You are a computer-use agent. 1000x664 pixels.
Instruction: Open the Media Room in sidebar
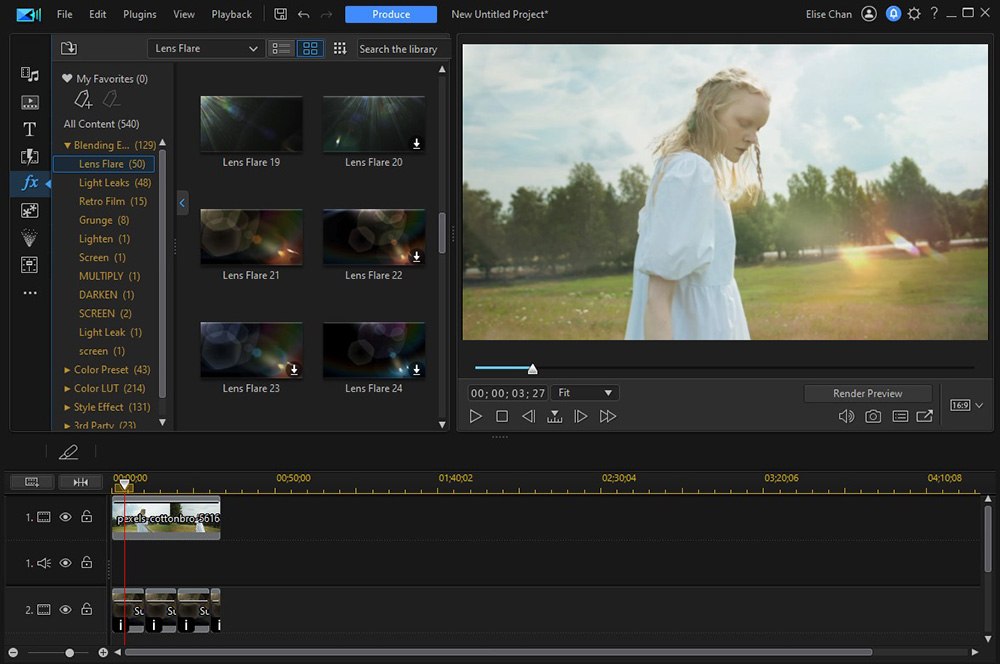(29, 74)
